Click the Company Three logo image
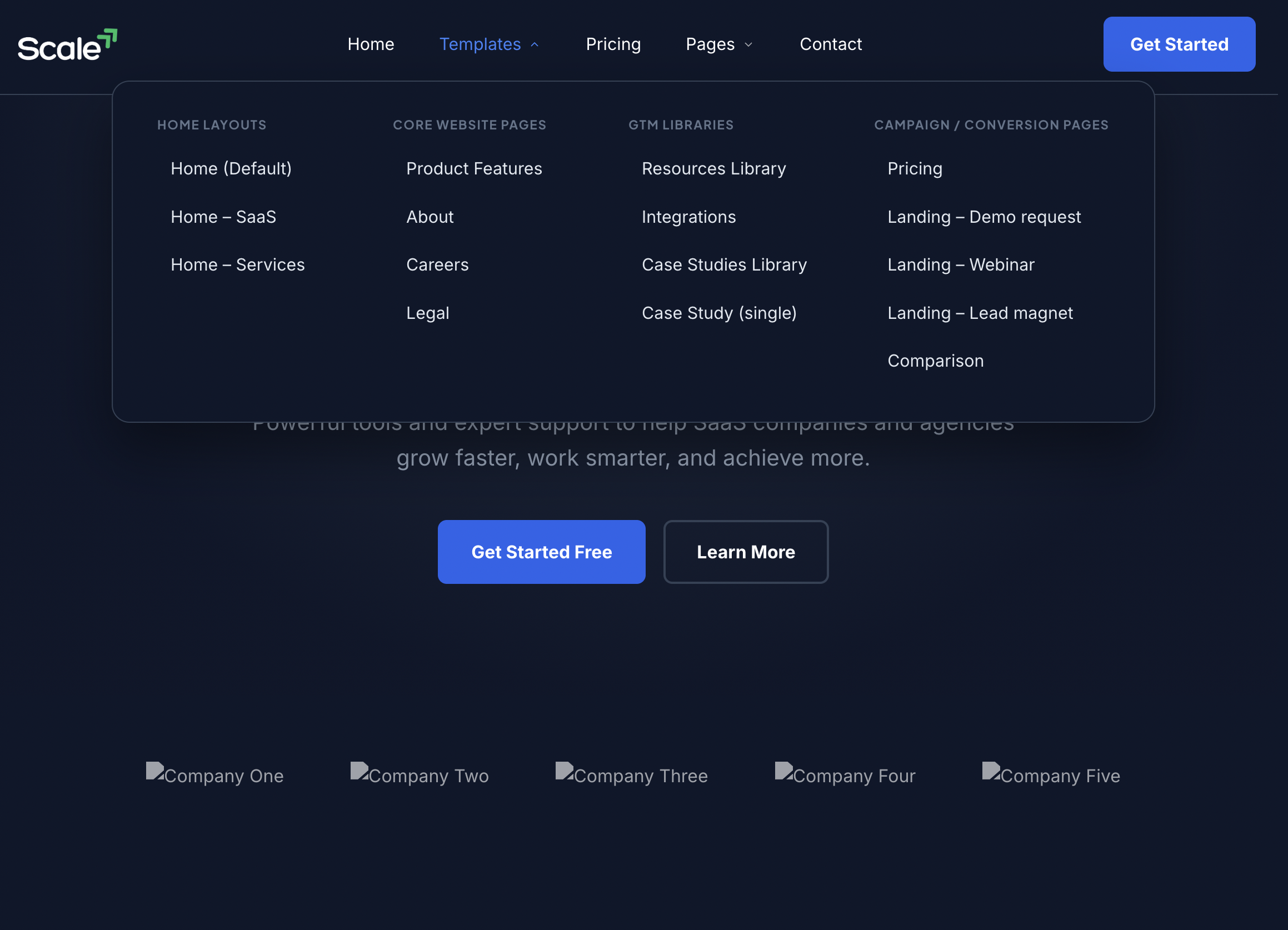The image size is (1288, 930). (632, 776)
